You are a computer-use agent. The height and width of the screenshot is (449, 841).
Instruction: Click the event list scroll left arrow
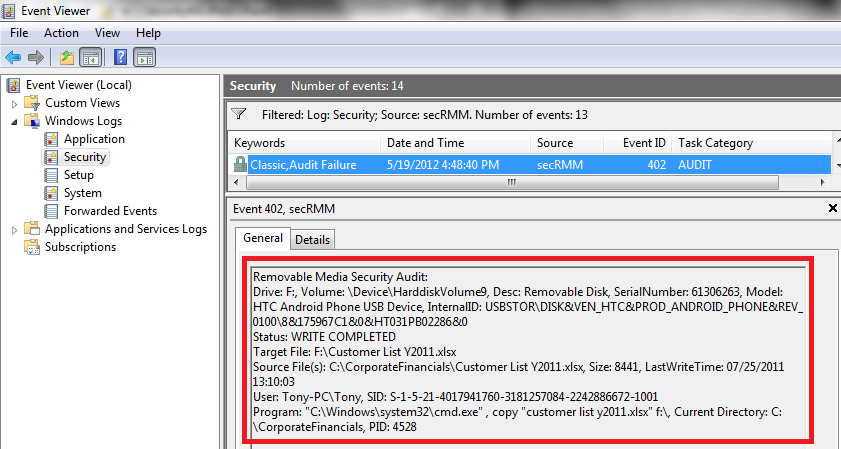[237, 182]
